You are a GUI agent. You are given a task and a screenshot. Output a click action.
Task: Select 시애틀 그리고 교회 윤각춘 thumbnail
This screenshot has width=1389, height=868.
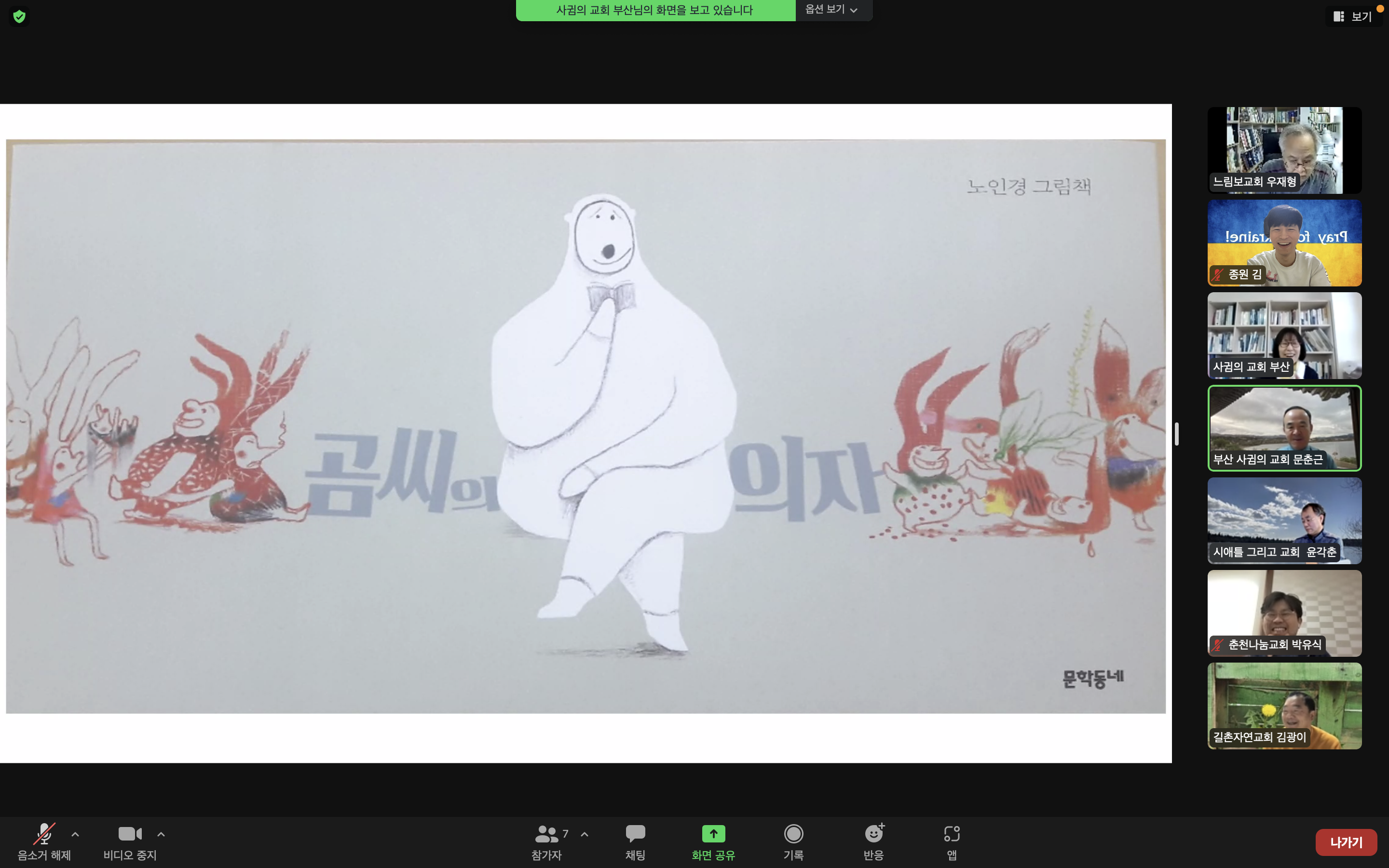tap(1284, 521)
